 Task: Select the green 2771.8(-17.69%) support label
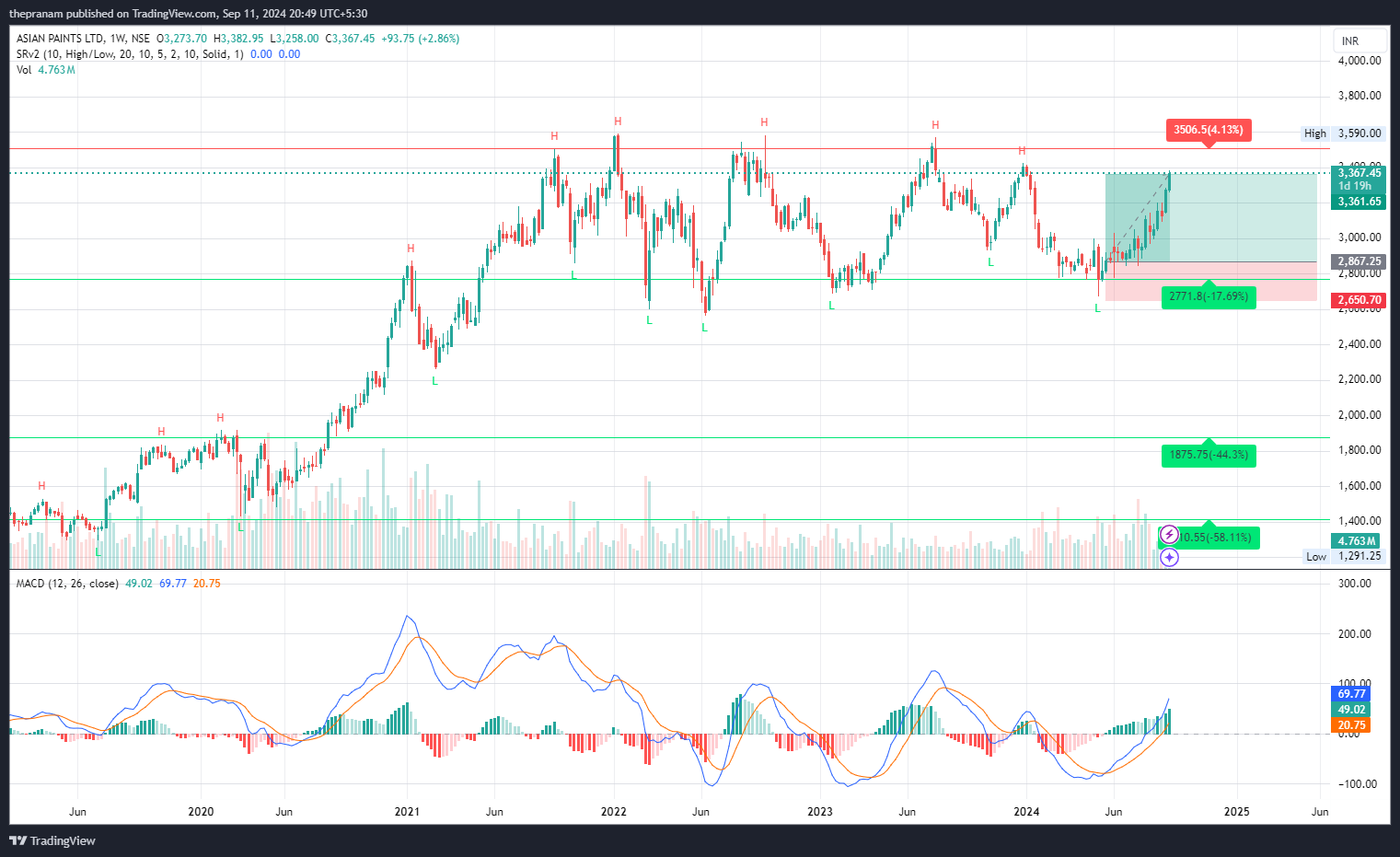(1209, 296)
